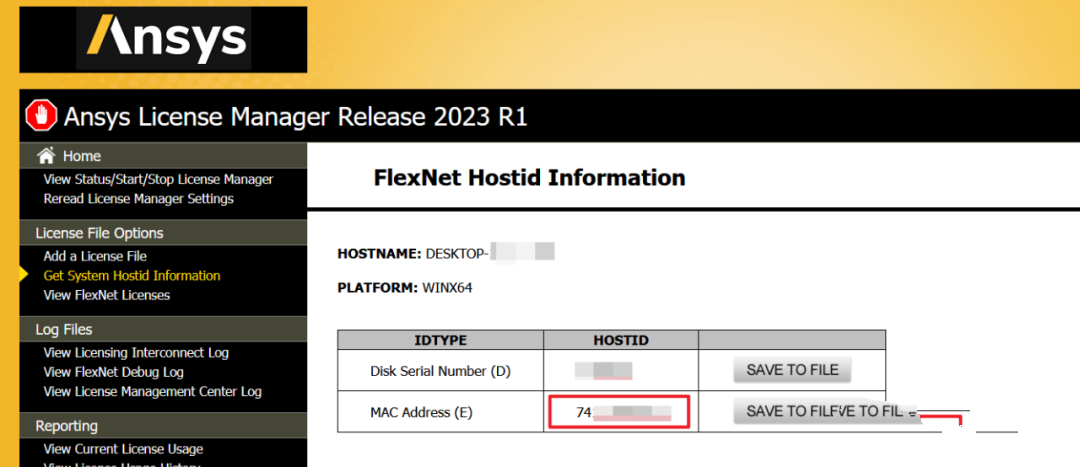The width and height of the screenshot is (1080, 467).
Task: Open View License Management Center Log
Action: [152, 391]
